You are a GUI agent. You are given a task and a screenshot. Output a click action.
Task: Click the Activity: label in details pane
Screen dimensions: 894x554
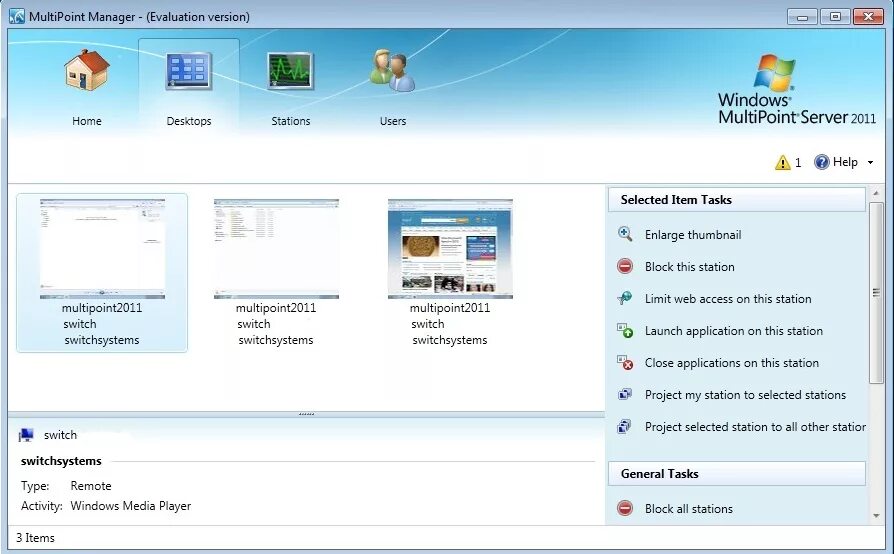click(x=42, y=506)
